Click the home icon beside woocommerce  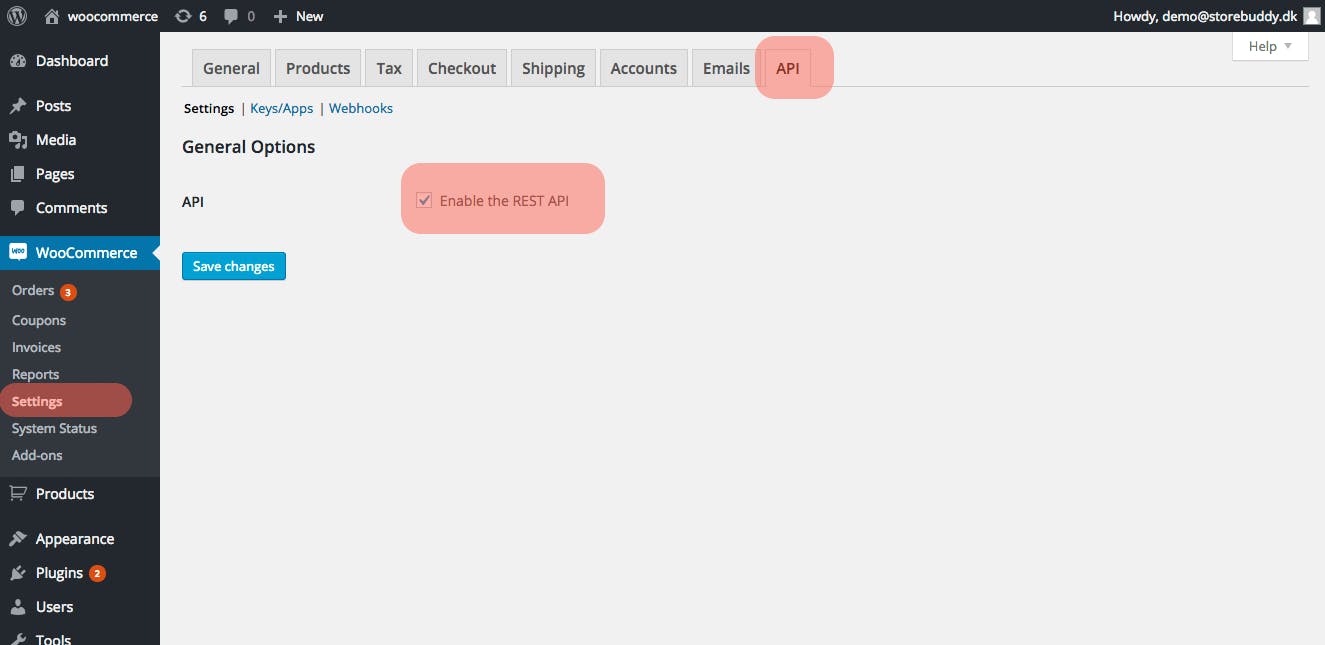pos(53,16)
